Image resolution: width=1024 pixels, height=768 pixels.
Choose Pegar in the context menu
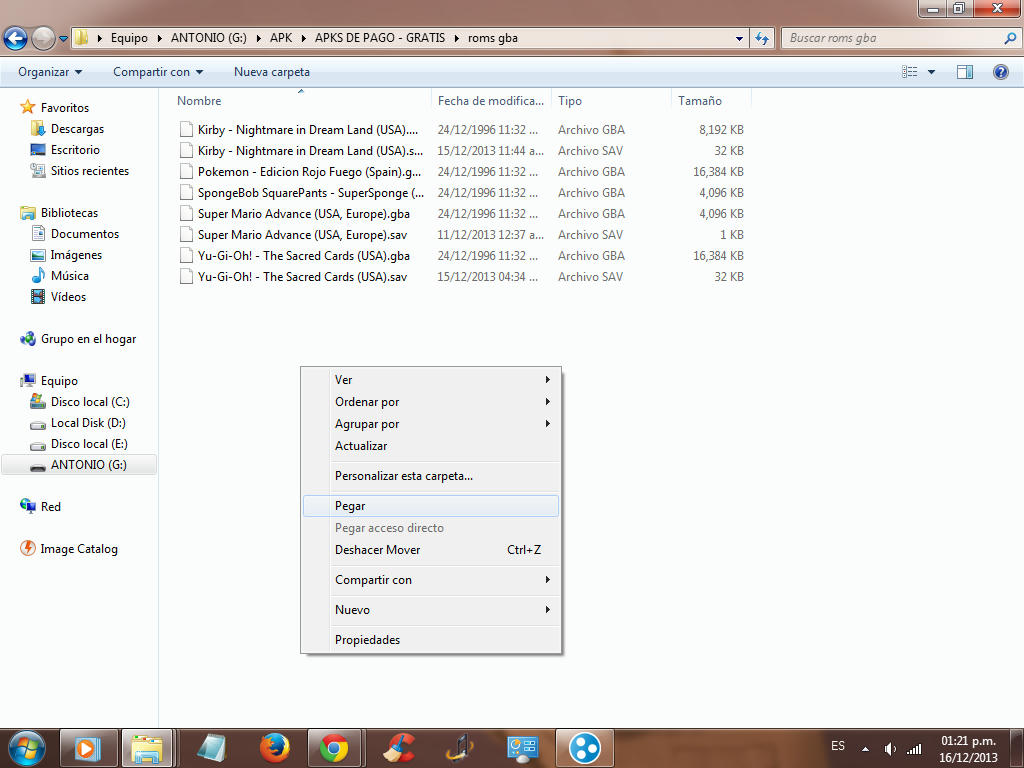click(x=350, y=506)
